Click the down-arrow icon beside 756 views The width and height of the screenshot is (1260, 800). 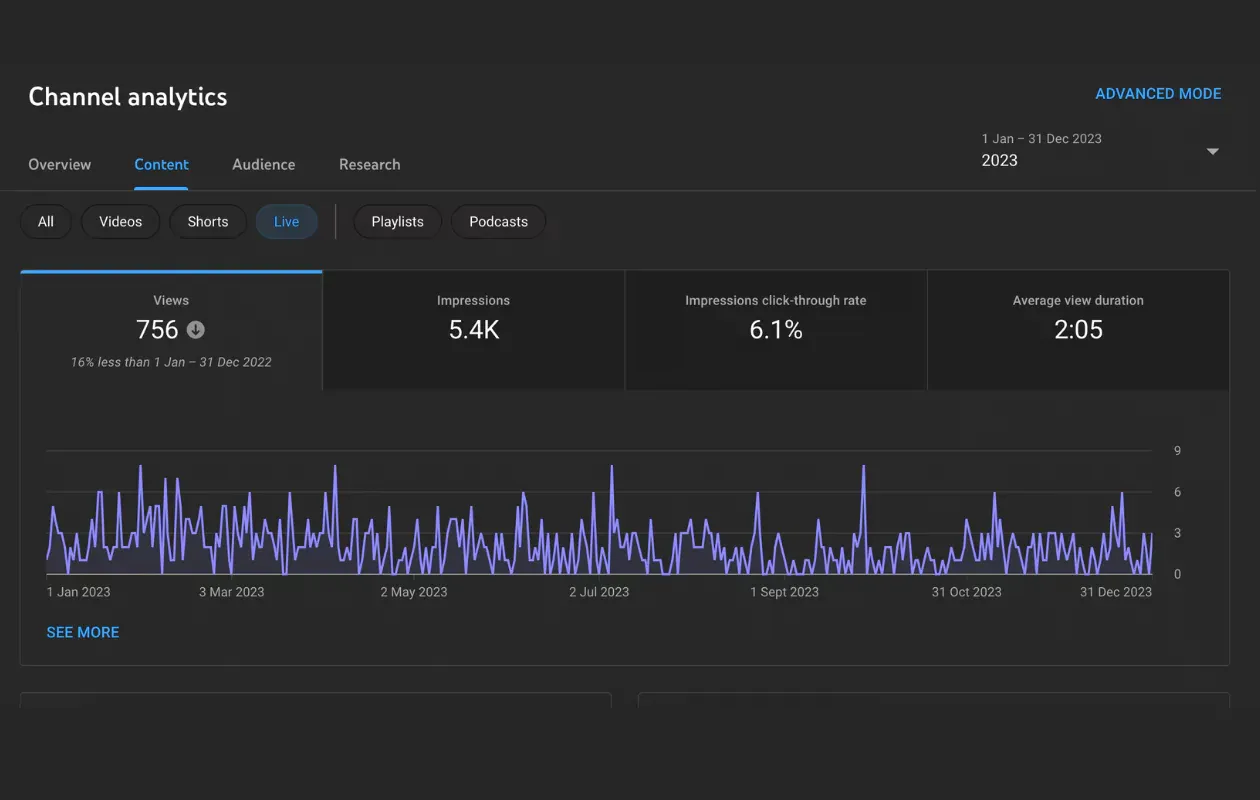coord(196,330)
